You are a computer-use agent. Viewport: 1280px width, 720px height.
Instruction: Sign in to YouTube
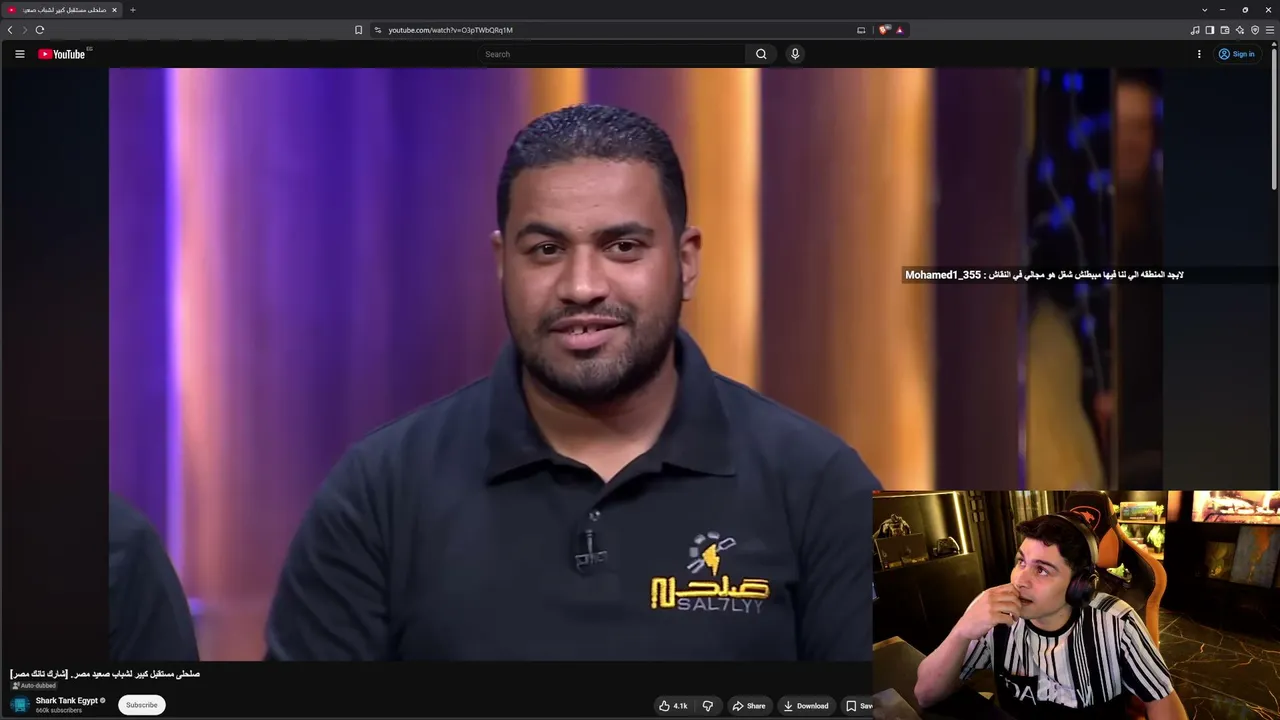1237,54
